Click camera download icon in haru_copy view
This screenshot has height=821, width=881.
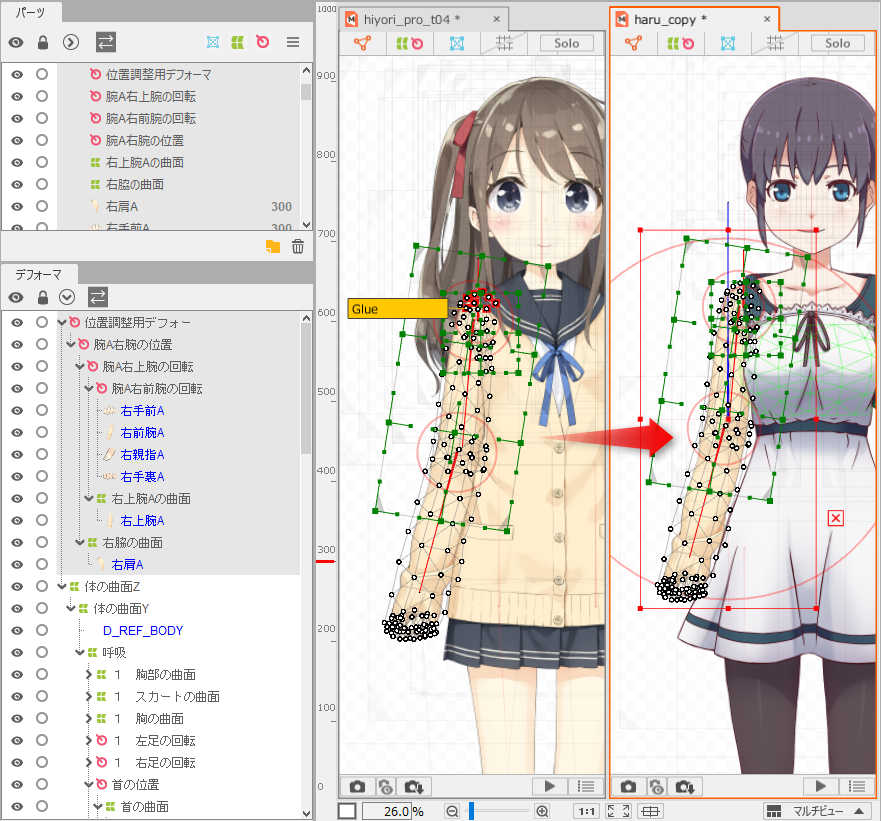[x=684, y=787]
